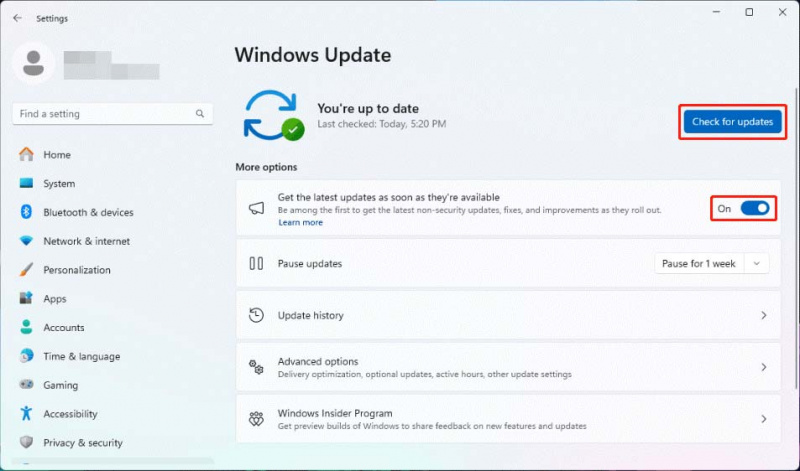Open Update history via its chevron
The image size is (800, 471).
point(764,315)
